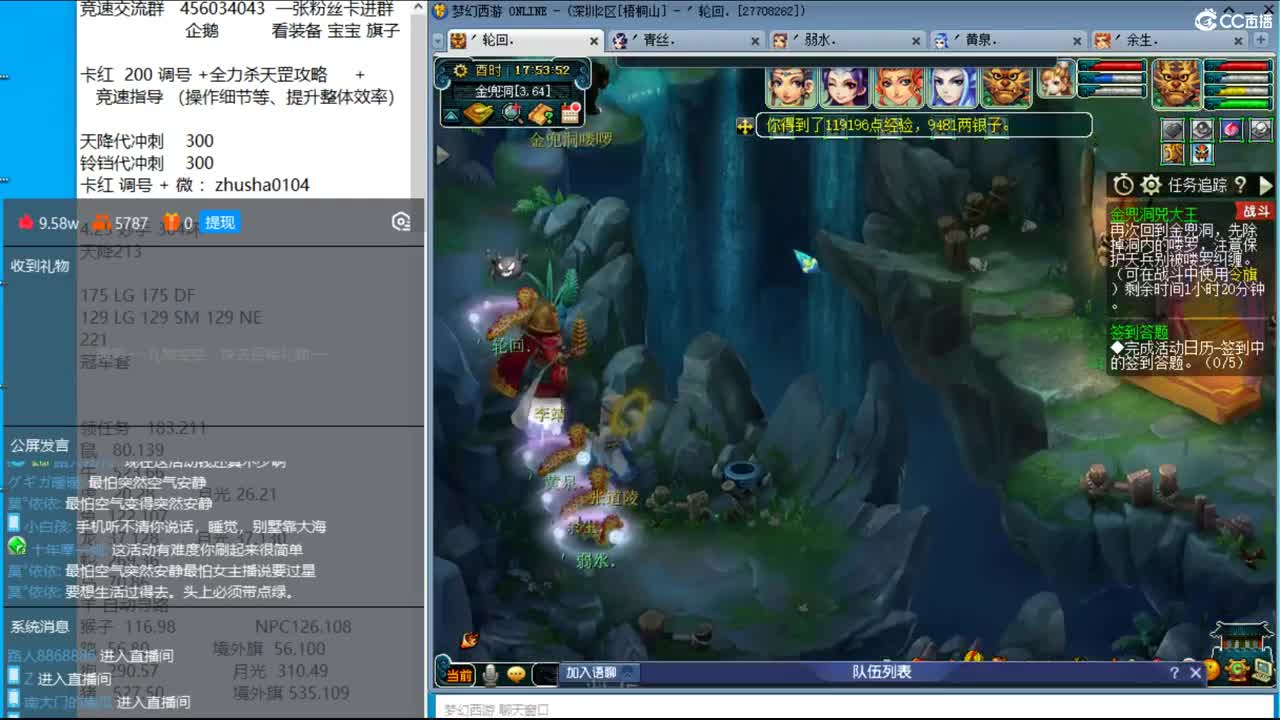Close the 弱水 tab
This screenshot has width=1280, height=720.
coord(916,41)
